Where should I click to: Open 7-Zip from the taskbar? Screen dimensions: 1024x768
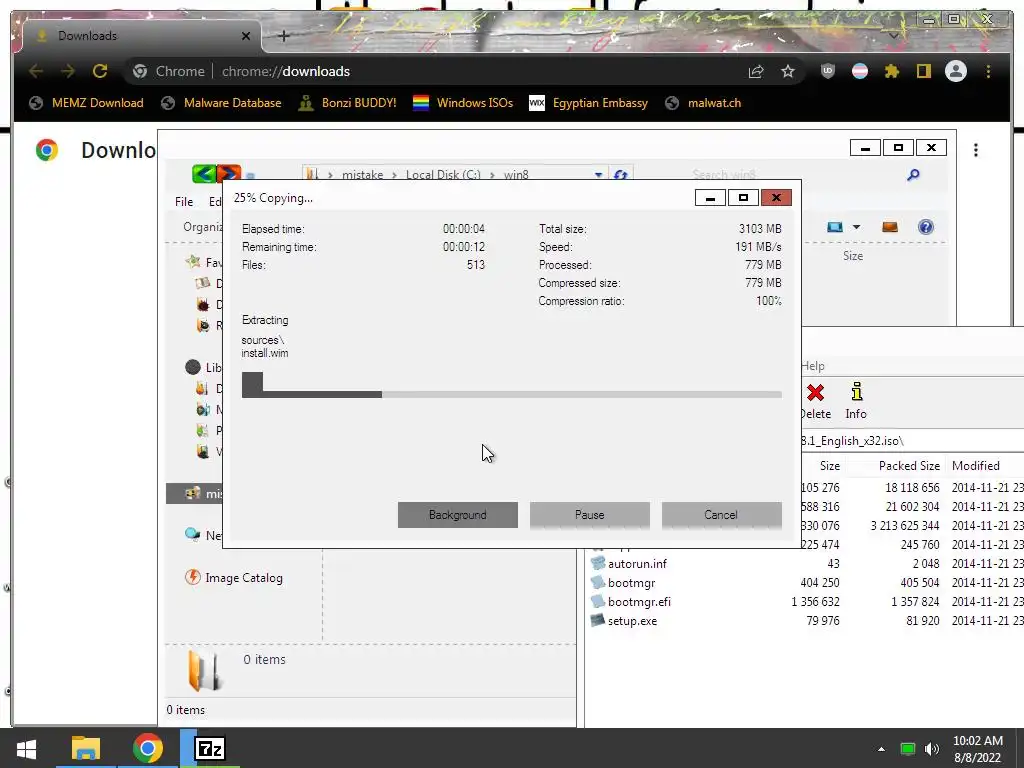[210, 748]
